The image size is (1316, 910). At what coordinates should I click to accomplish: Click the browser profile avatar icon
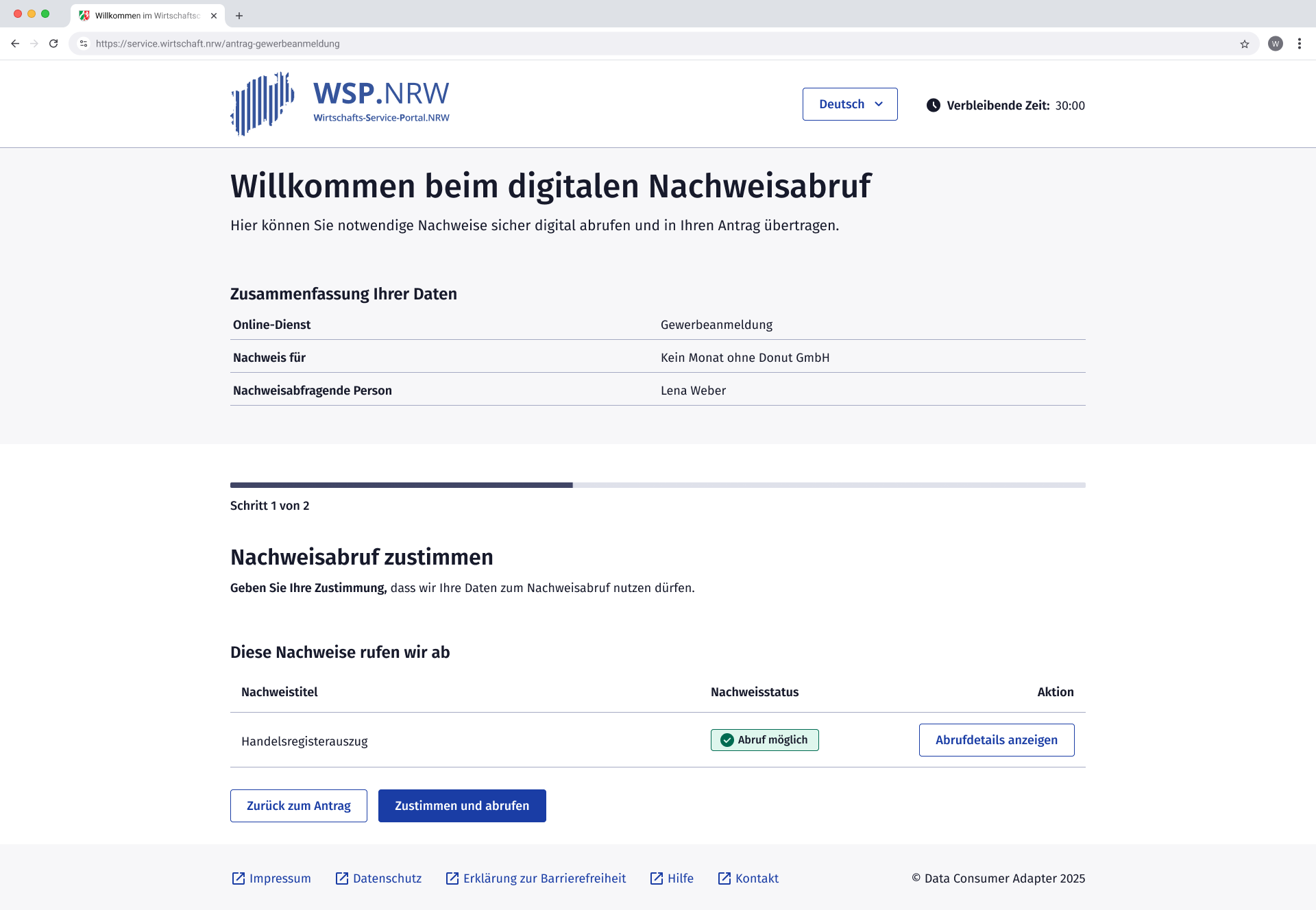coord(1275,44)
